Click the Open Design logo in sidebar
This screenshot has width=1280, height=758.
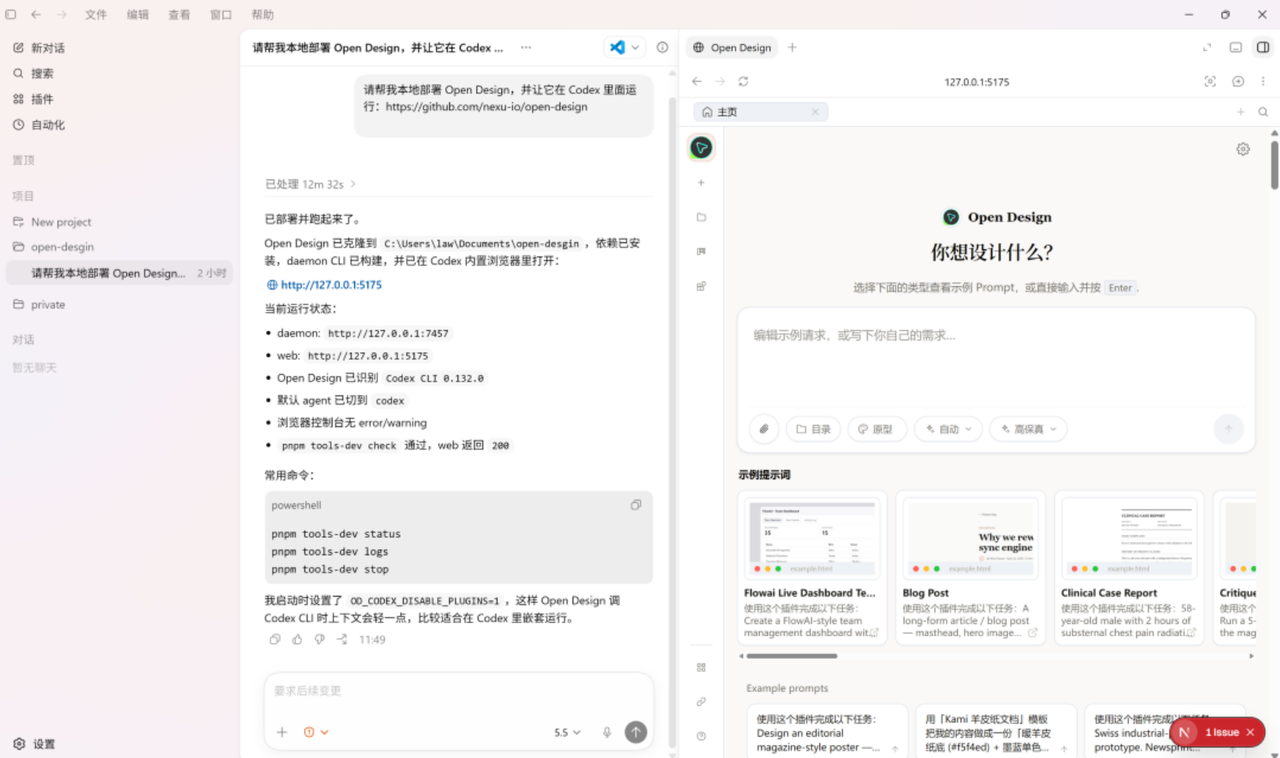701,148
